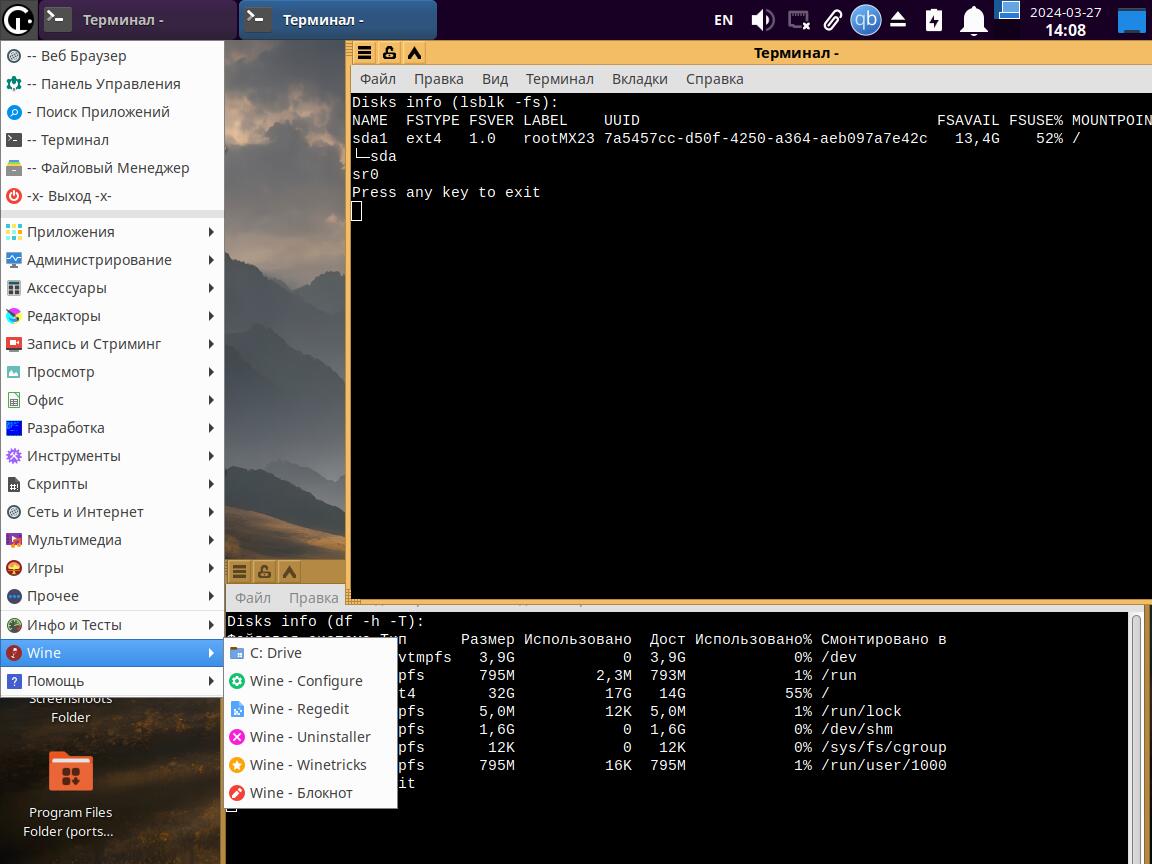Image resolution: width=1152 pixels, height=864 pixels.
Task: Switch the EN keyboard layout indicator
Action: coord(723,20)
